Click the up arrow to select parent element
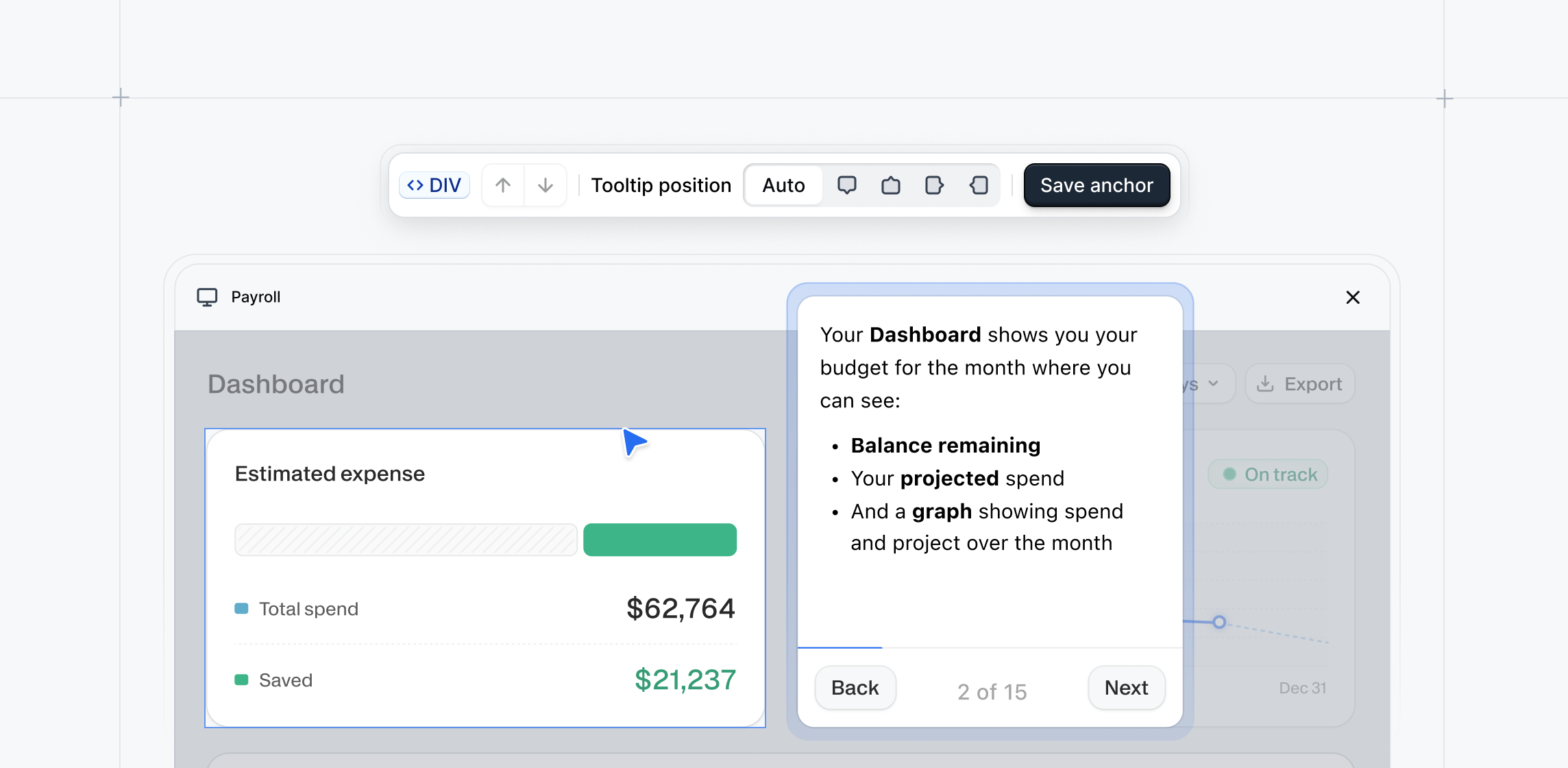This screenshot has width=1568, height=768. (503, 185)
